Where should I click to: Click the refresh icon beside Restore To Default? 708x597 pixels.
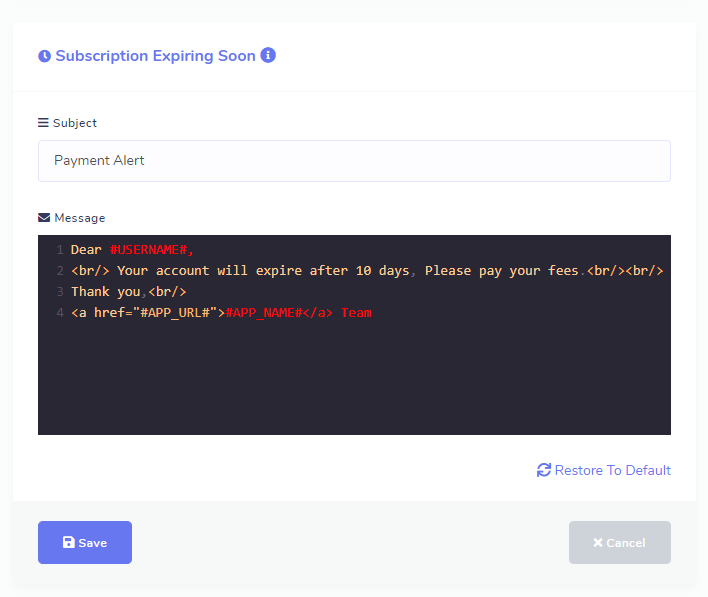(544, 470)
